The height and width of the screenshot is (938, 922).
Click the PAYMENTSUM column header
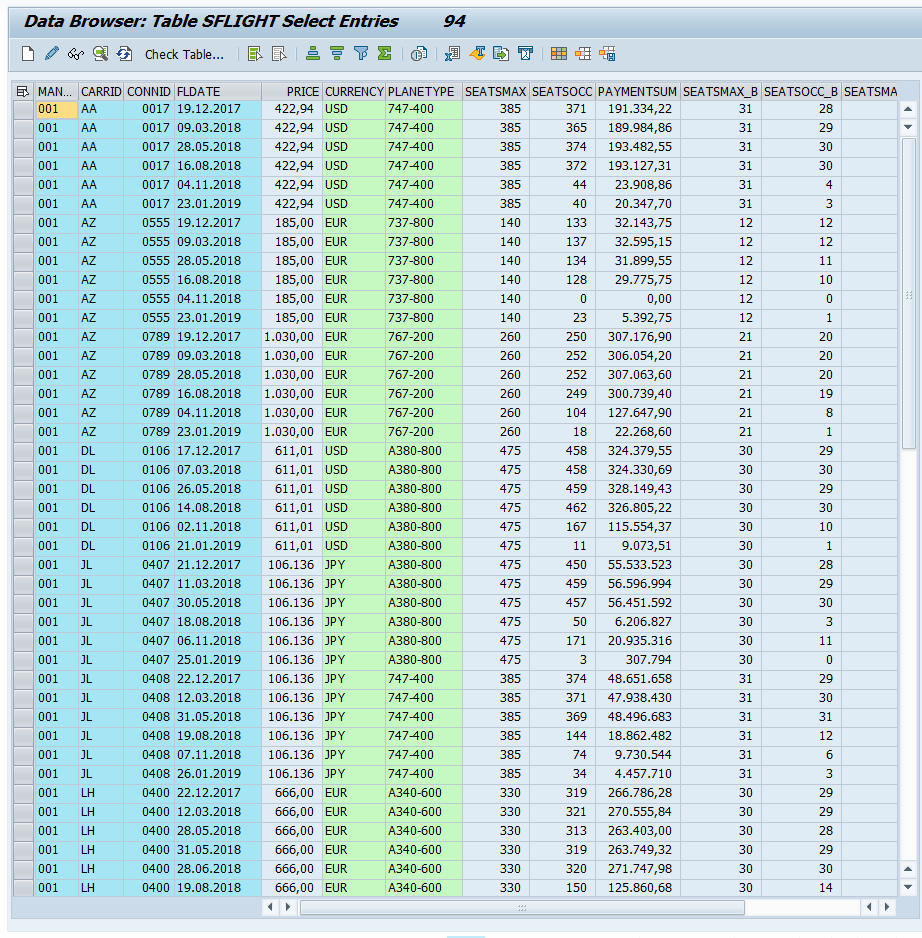(x=637, y=92)
